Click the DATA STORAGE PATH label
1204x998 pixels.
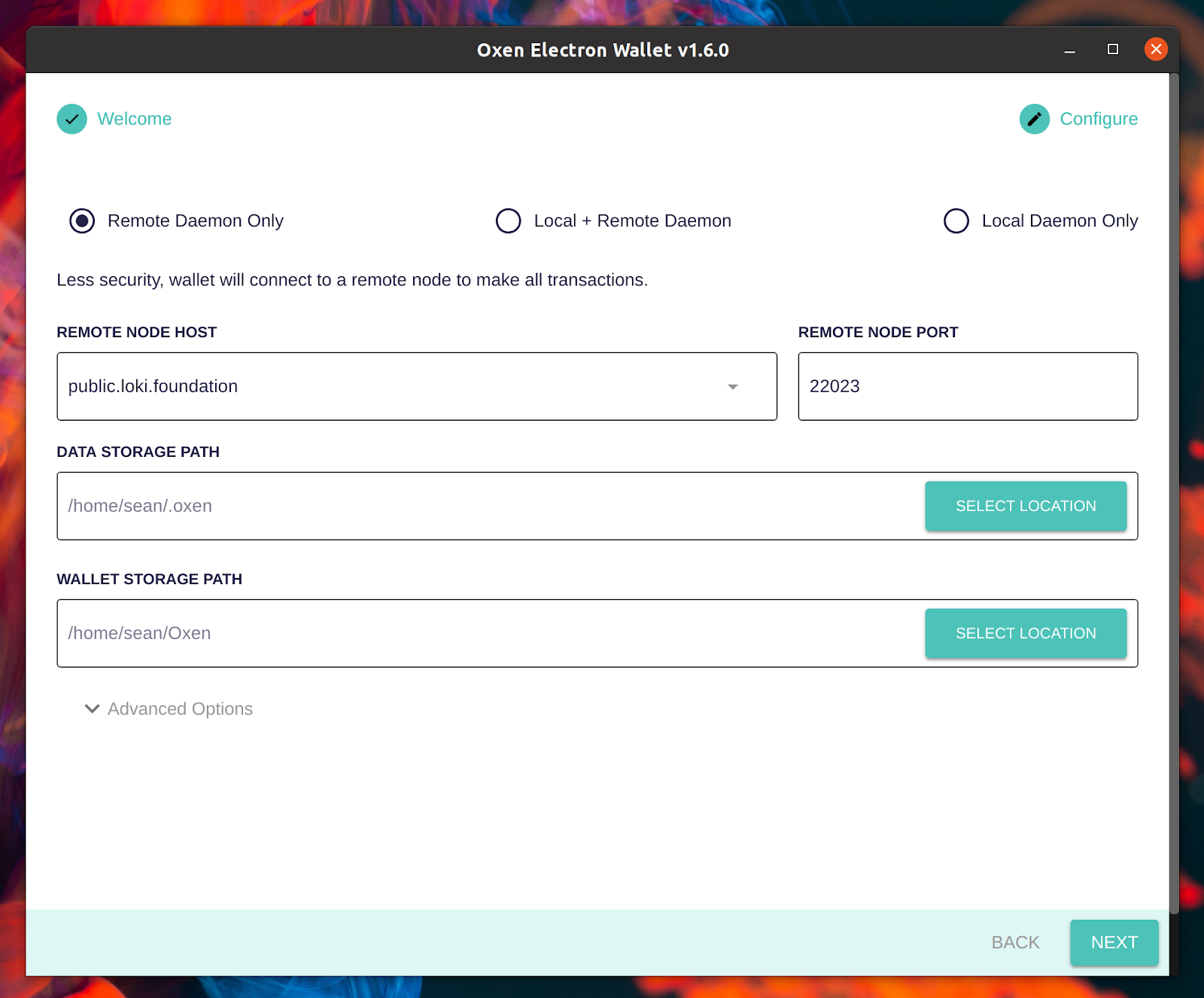(x=138, y=452)
